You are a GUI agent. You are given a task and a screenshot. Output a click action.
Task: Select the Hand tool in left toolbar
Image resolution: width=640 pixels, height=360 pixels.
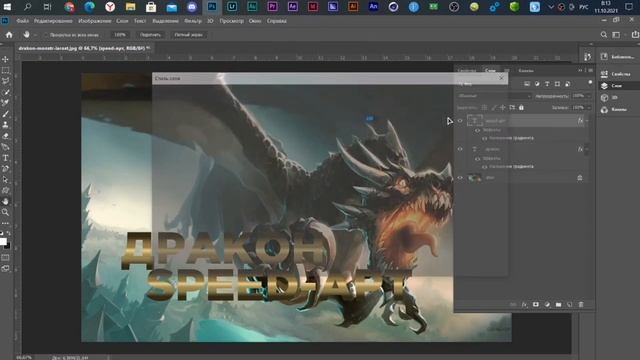(5, 201)
